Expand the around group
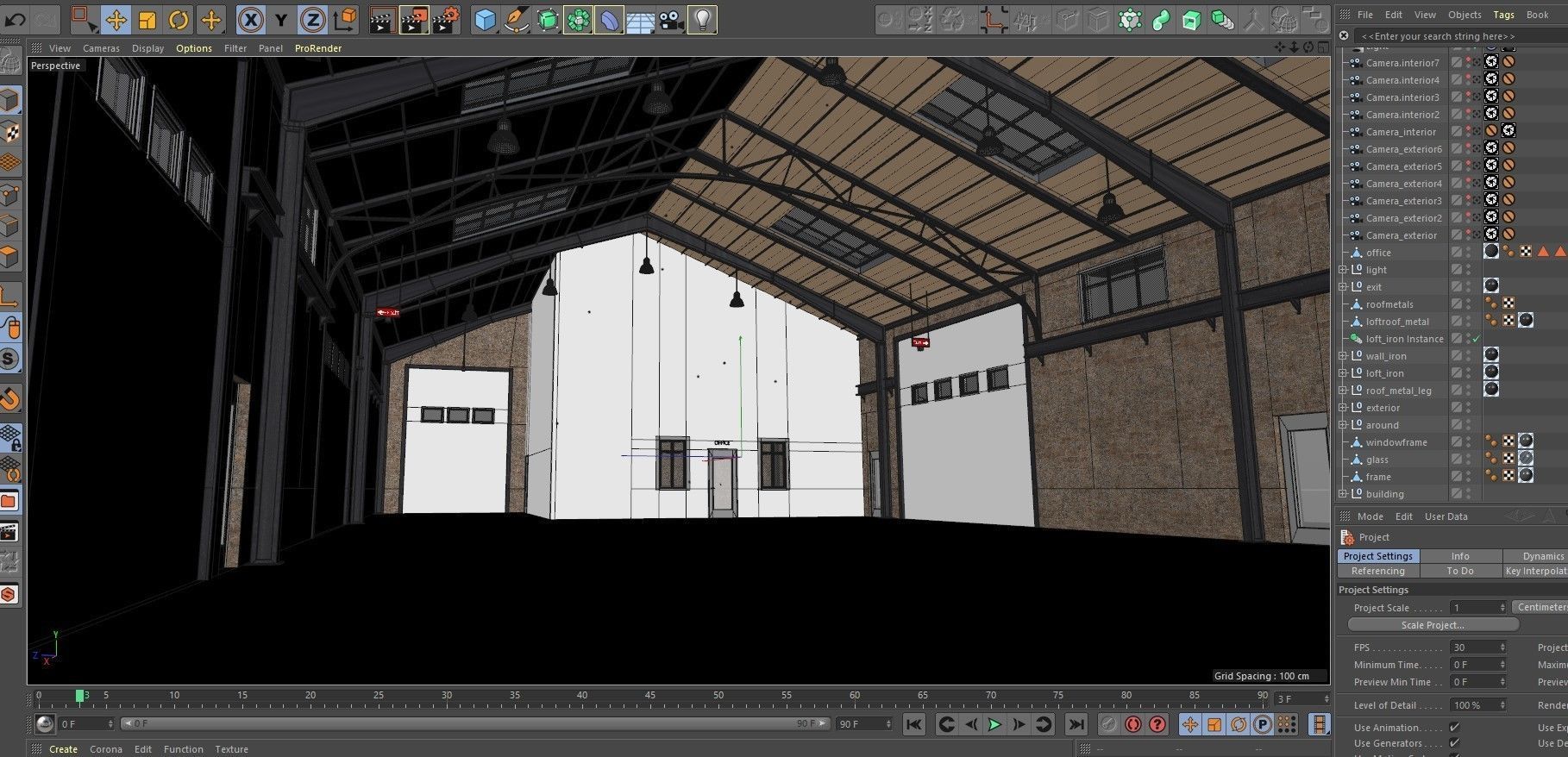 [1342, 425]
